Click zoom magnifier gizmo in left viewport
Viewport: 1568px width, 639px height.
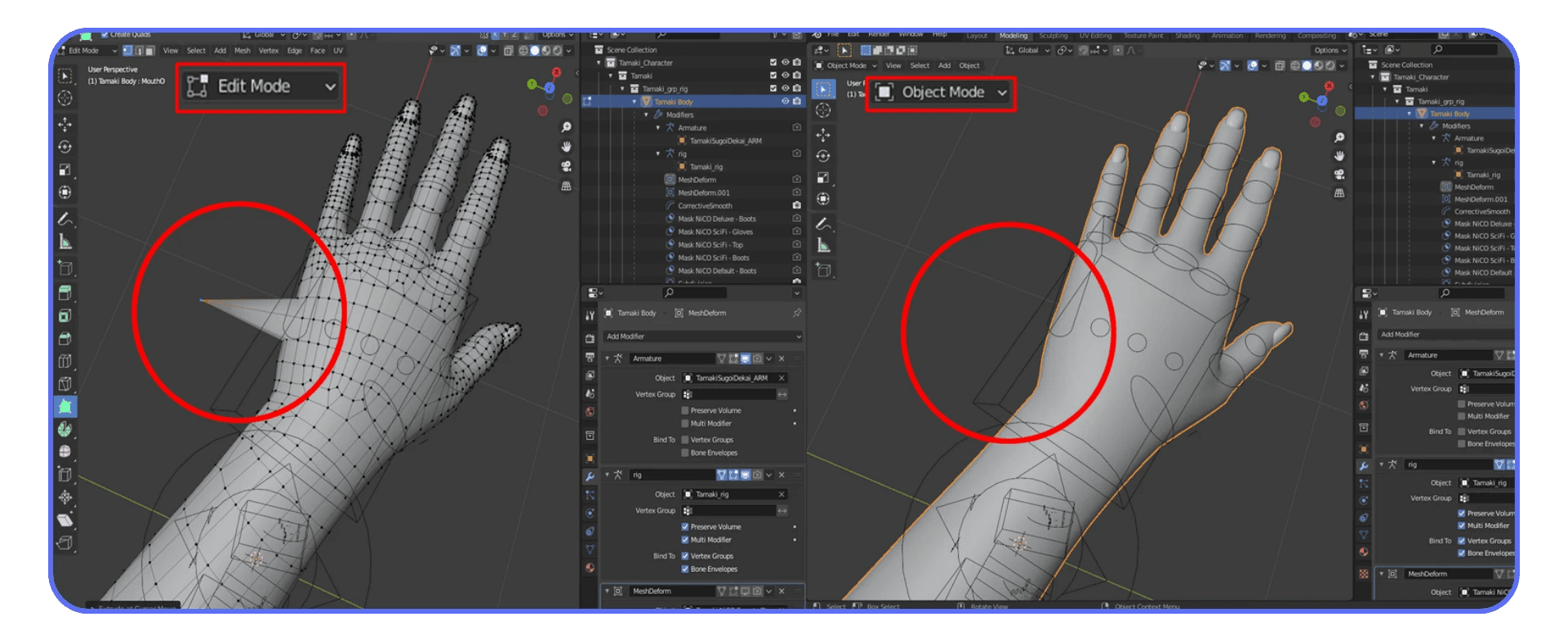[566, 127]
